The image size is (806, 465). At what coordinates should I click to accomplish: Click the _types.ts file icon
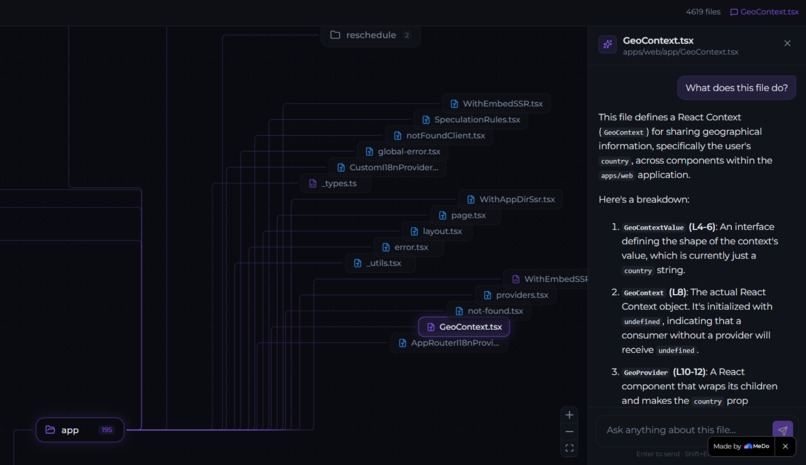pyautogui.click(x=313, y=183)
